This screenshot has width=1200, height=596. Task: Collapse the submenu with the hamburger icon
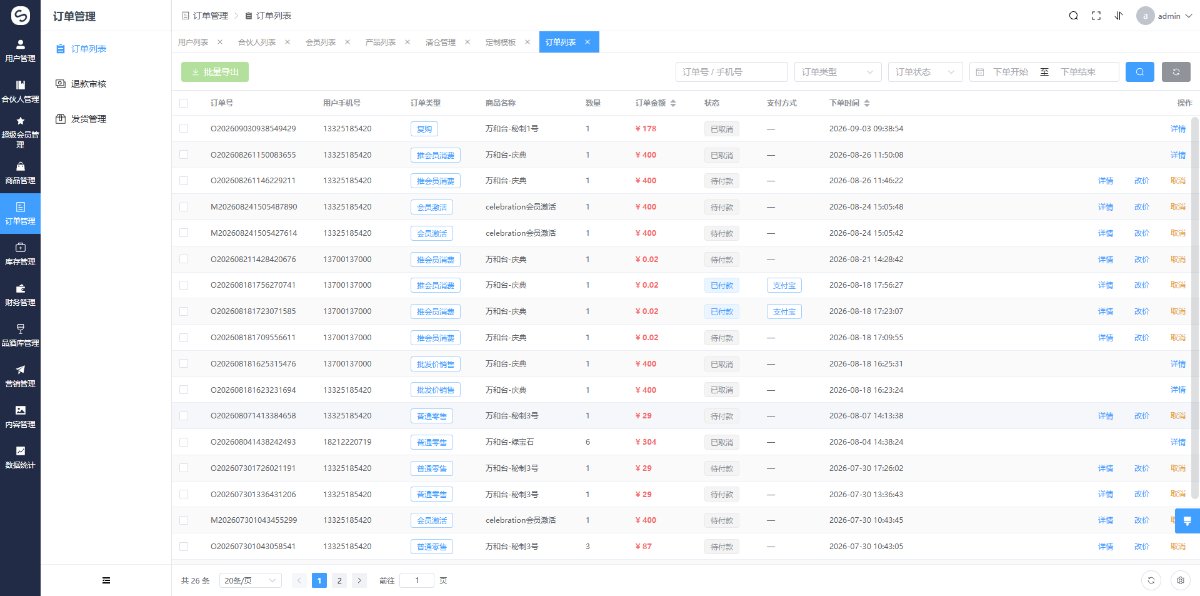[106, 580]
